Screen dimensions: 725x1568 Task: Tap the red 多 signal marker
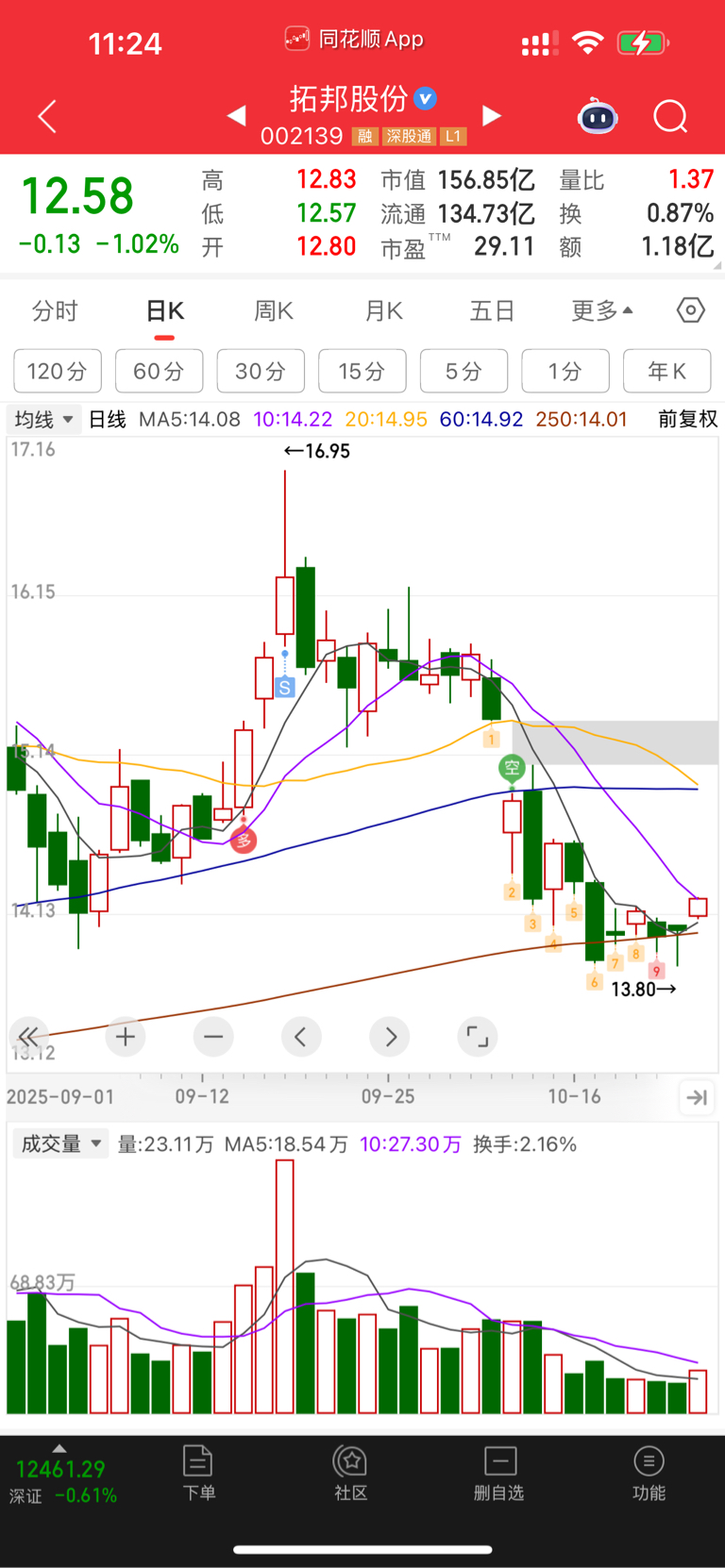click(244, 839)
